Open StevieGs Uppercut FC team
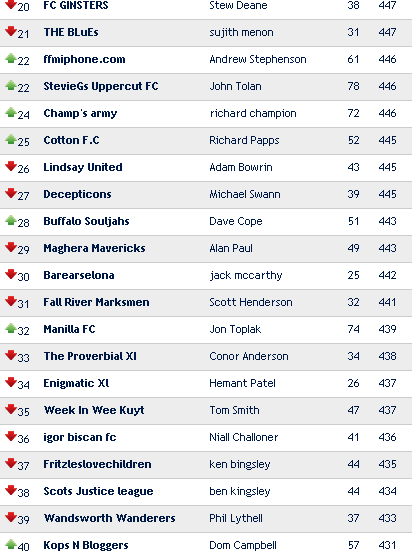 101,86
